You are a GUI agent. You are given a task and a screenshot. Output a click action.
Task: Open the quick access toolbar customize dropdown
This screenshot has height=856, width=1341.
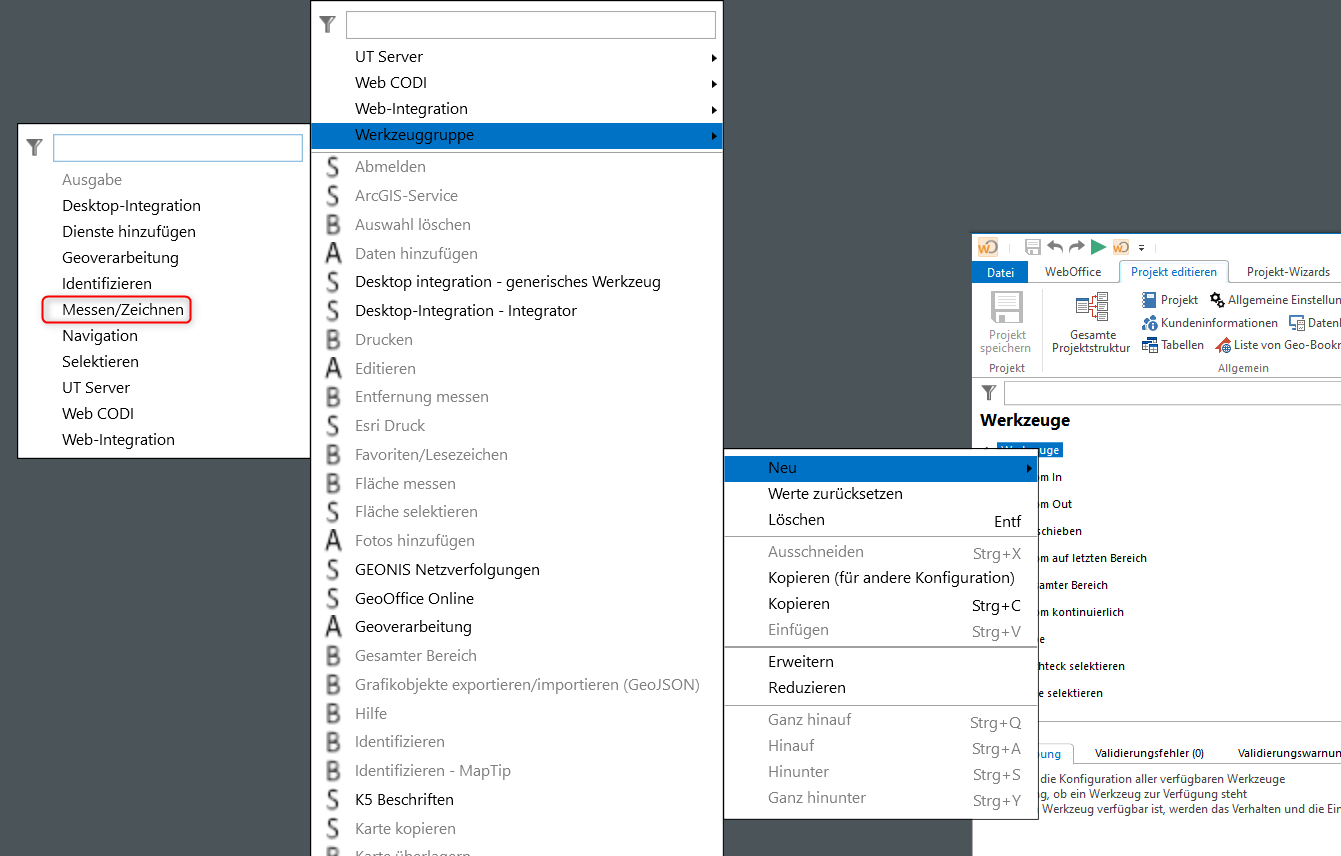1141,248
